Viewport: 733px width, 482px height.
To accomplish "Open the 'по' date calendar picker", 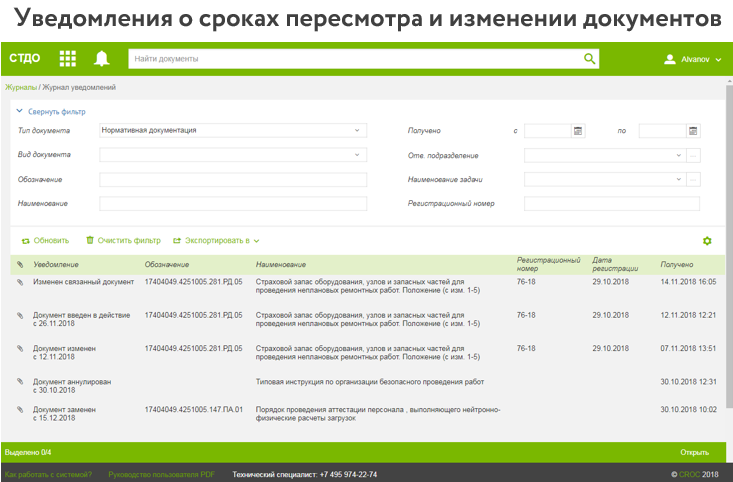I will point(693,131).
